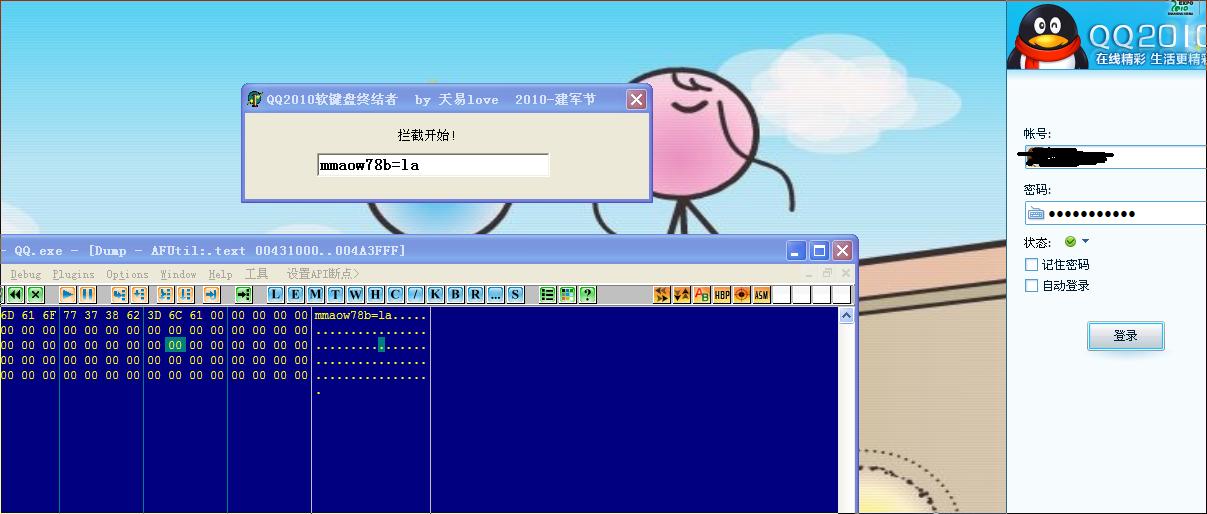Click the dump scrollbar up arrow
The width and height of the screenshot is (1207, 514).
click(x=846, y=316)
